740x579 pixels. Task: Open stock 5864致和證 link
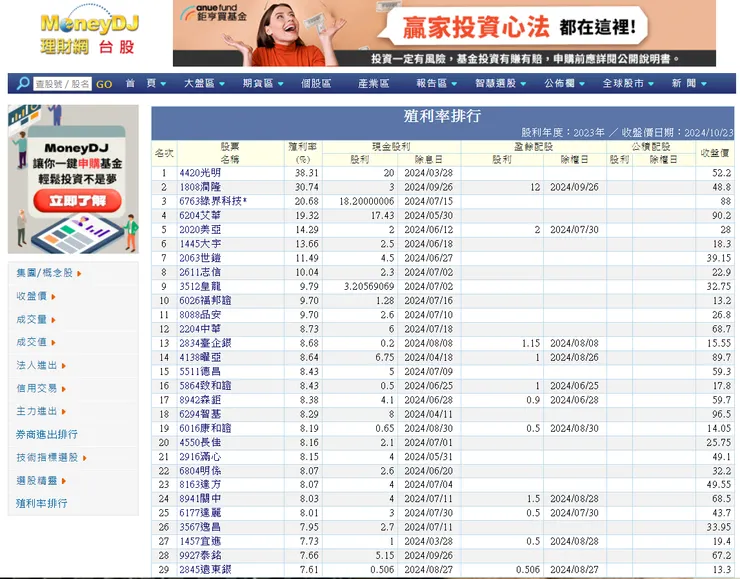(x=205, y=386)
